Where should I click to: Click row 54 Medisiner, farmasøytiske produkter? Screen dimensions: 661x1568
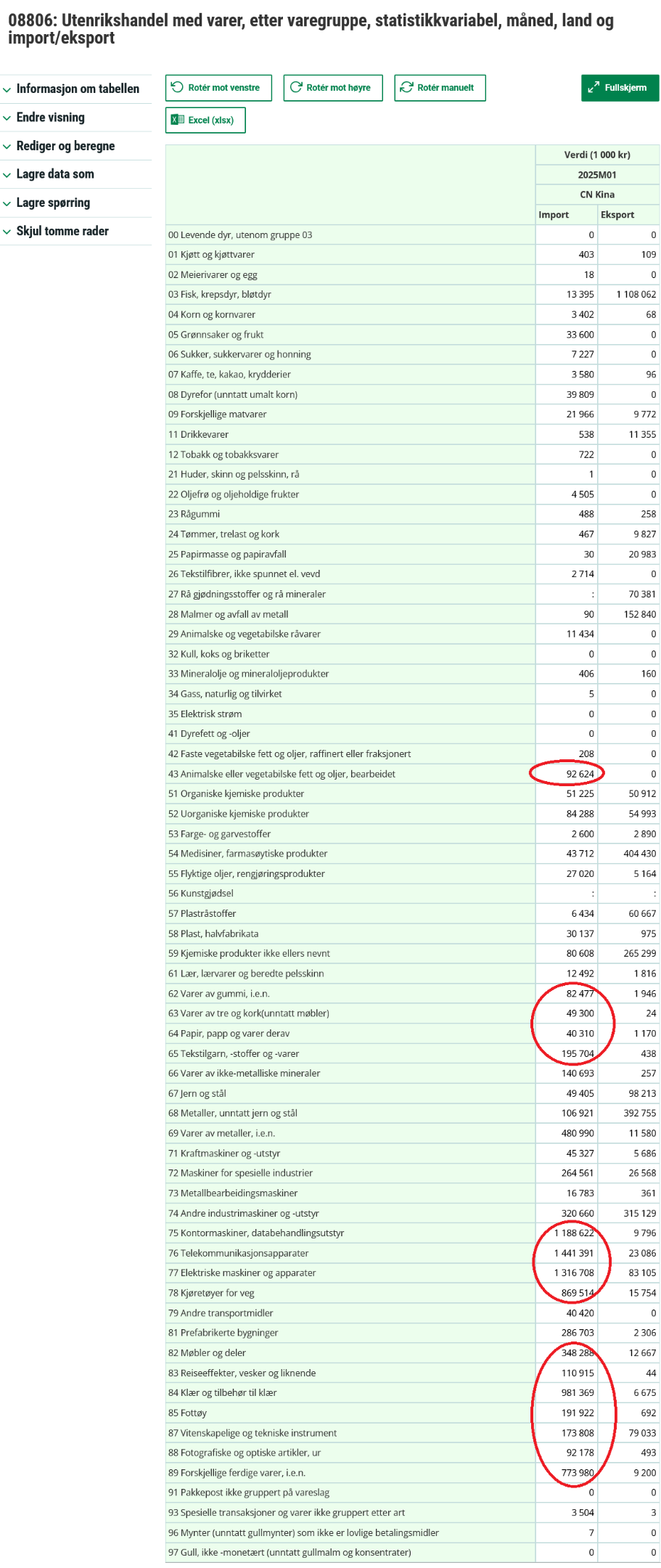tap(350, 854)
